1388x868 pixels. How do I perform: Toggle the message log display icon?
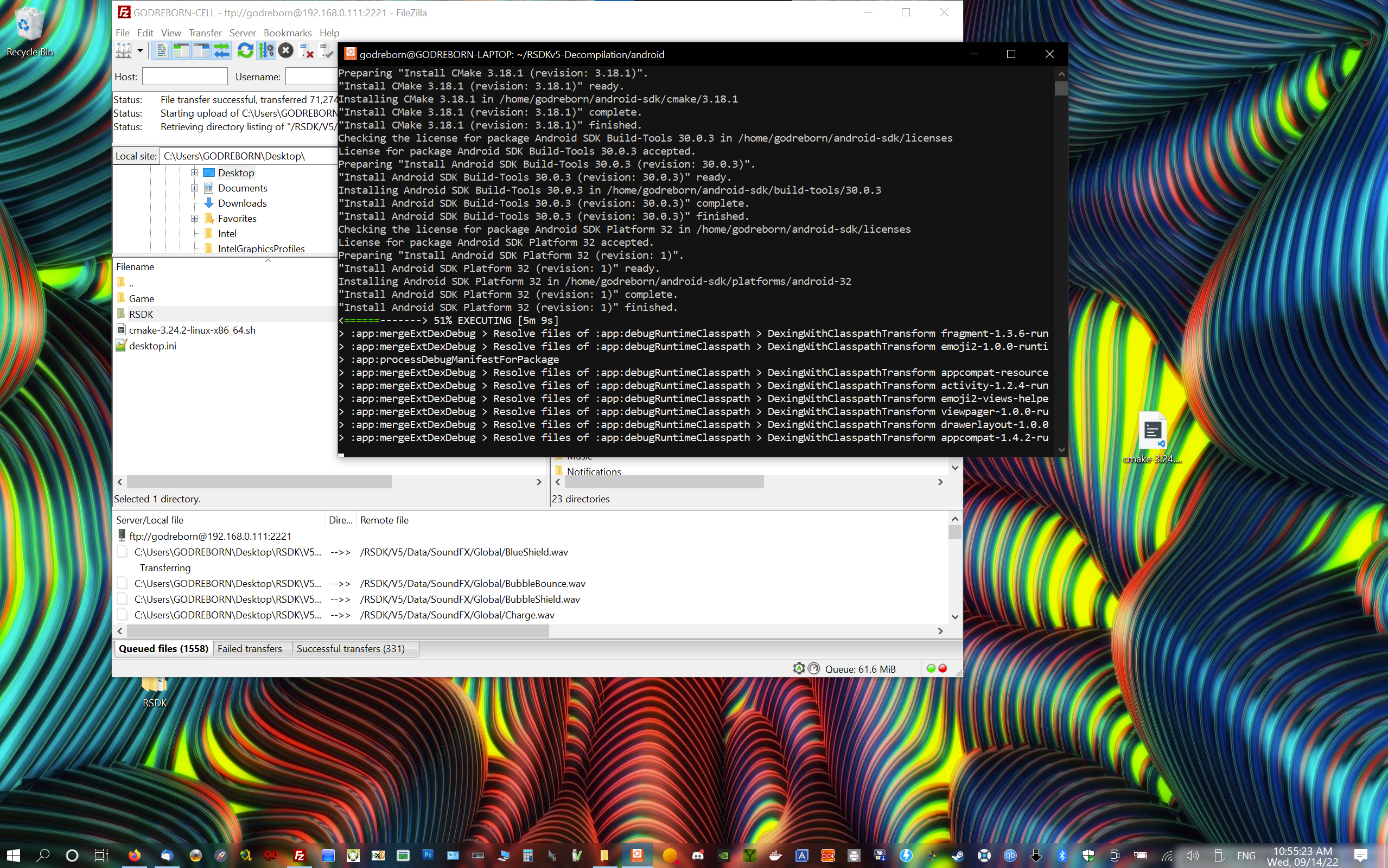[162, 51]
